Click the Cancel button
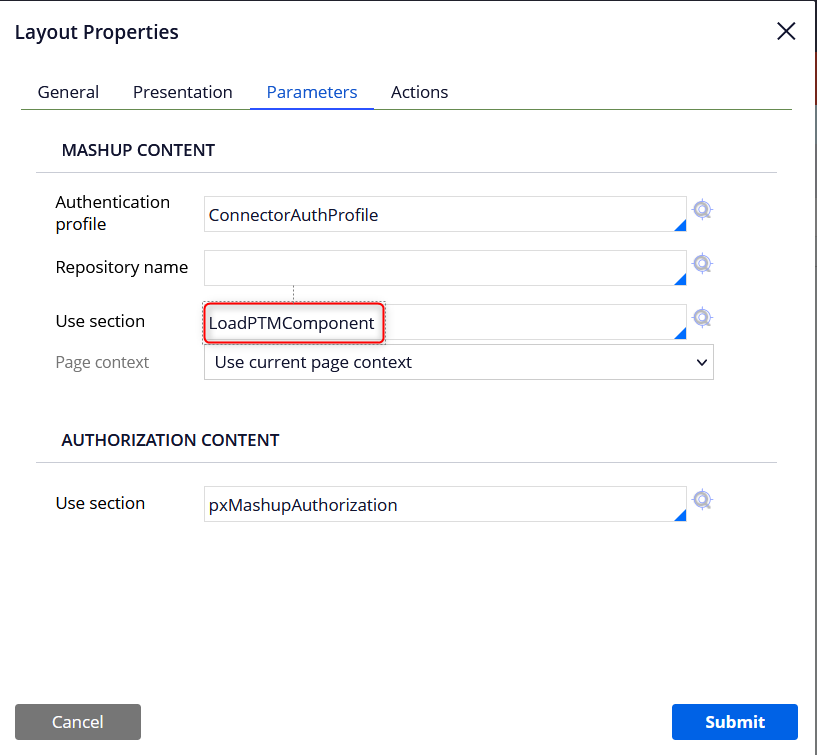The width and height of the screenshot is (817, 755). [x=78, y=722]
